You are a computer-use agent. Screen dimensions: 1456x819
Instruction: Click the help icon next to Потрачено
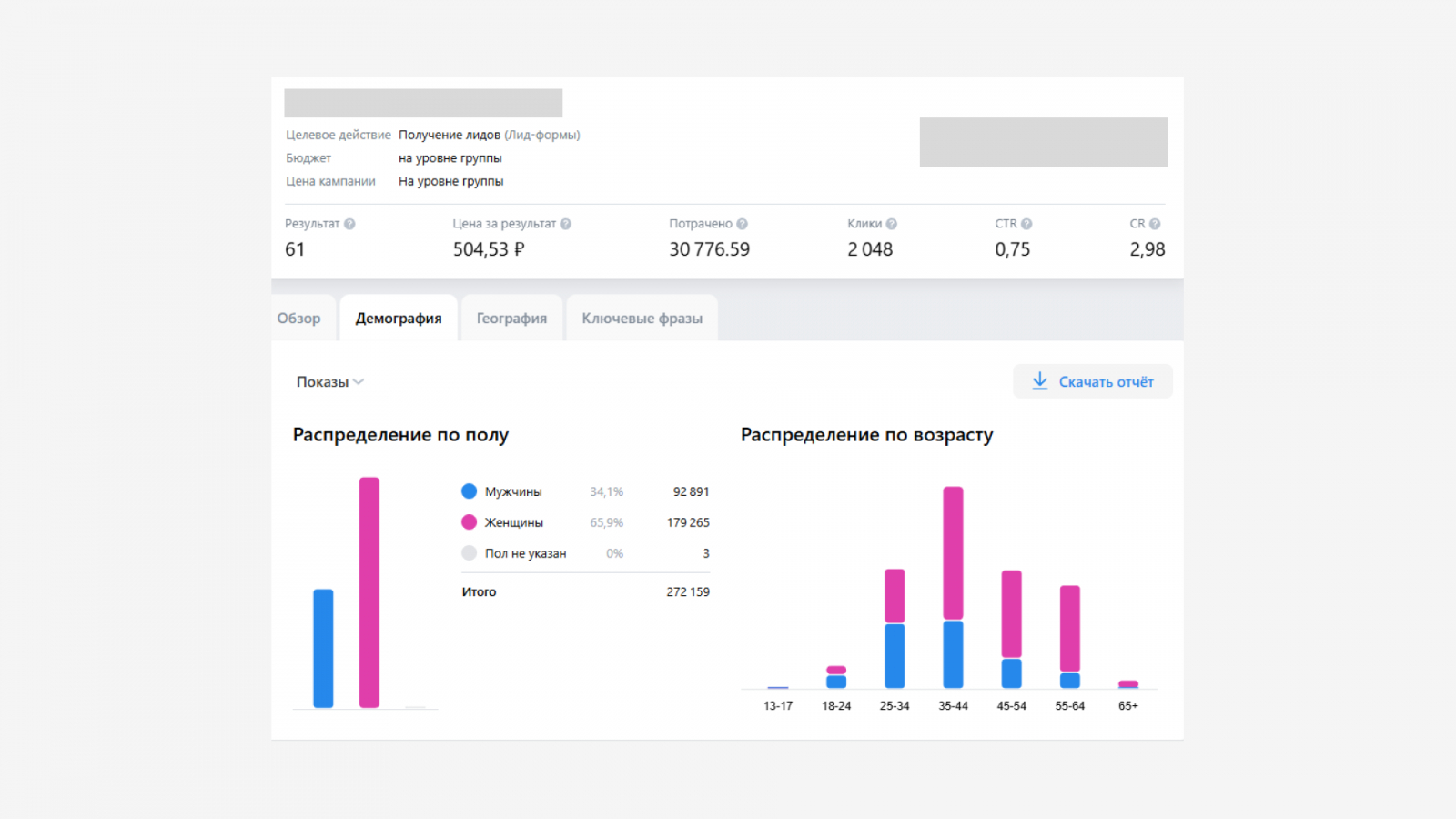742,224
